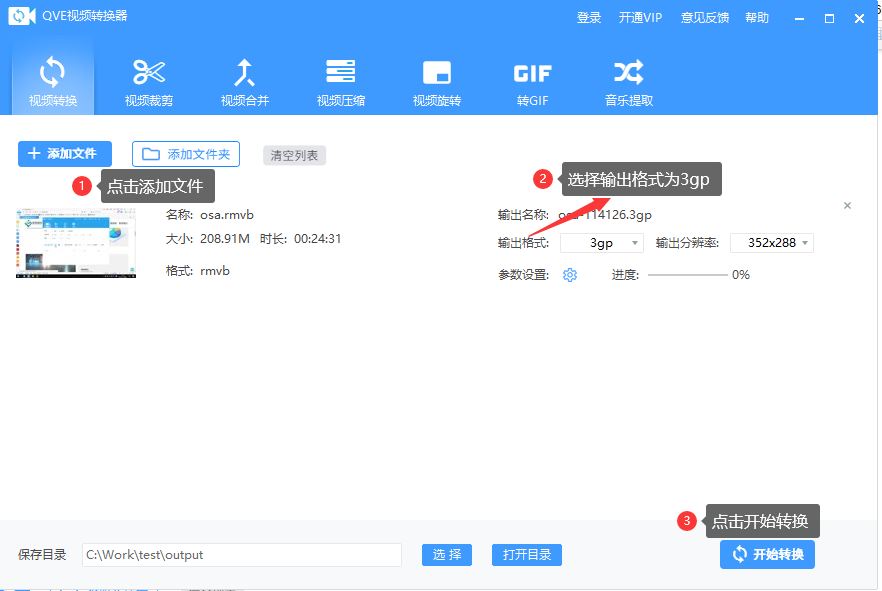Screen dimensions: 882x591
Task: Open the 视频旋转 rotate tool
Action: coord(437,81)
